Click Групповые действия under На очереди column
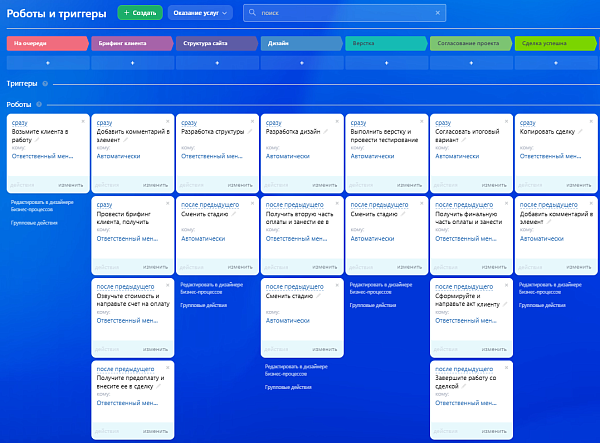600x443 pixels. tap(34, 223)
